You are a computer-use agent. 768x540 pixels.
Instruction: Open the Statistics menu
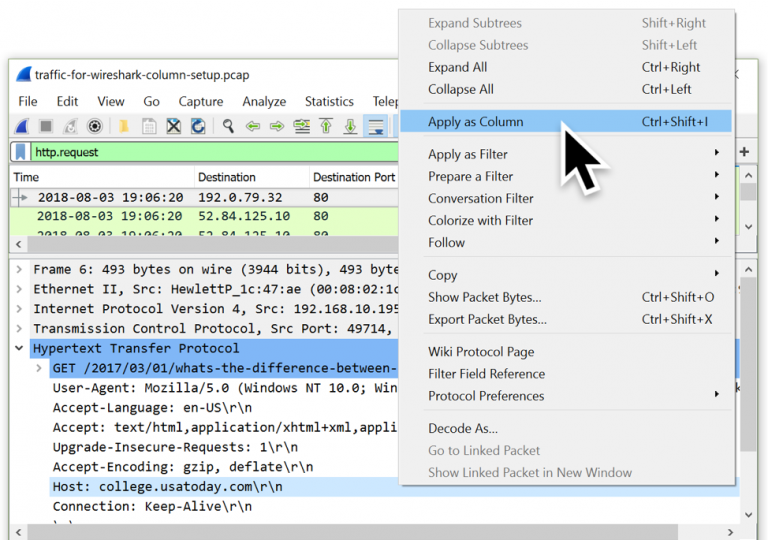(329, 101)
